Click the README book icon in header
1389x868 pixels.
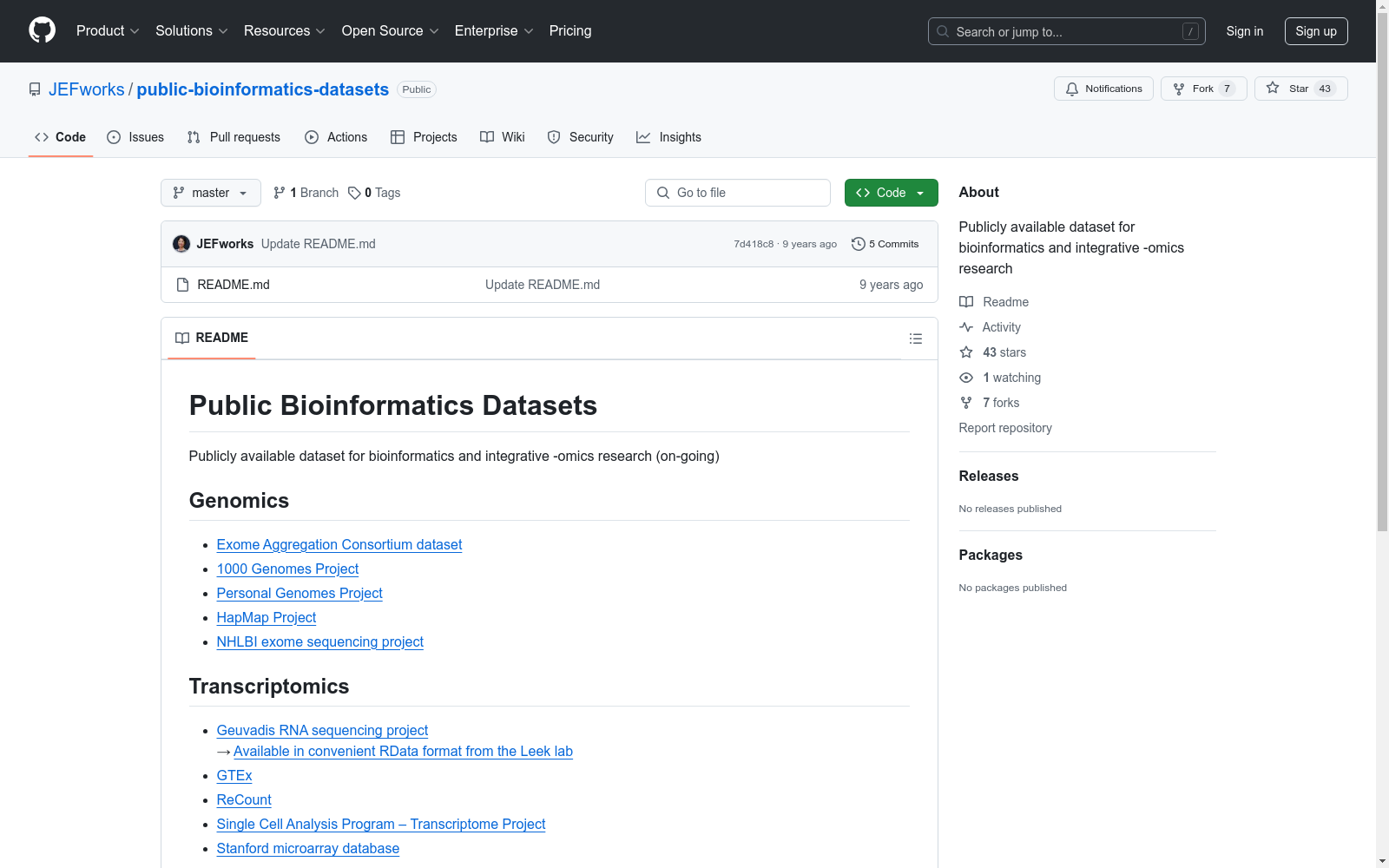(182, 338)
